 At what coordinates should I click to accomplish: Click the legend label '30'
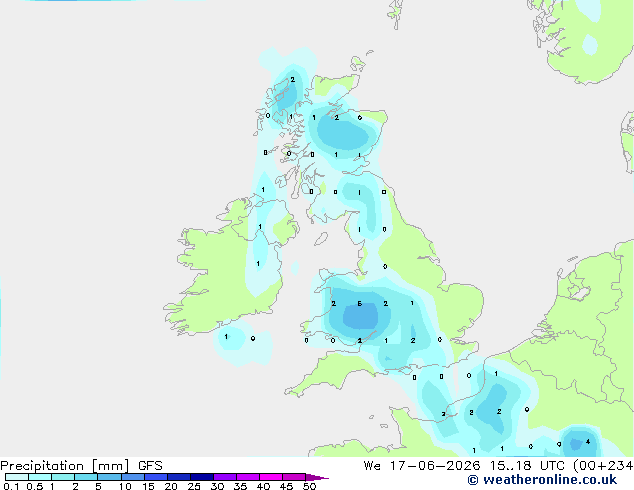click(x=217, y=486)
